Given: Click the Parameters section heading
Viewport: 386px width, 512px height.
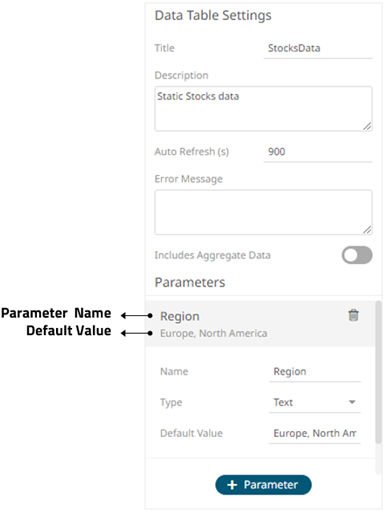Looking at the screenshot, I should pos(190,283).
